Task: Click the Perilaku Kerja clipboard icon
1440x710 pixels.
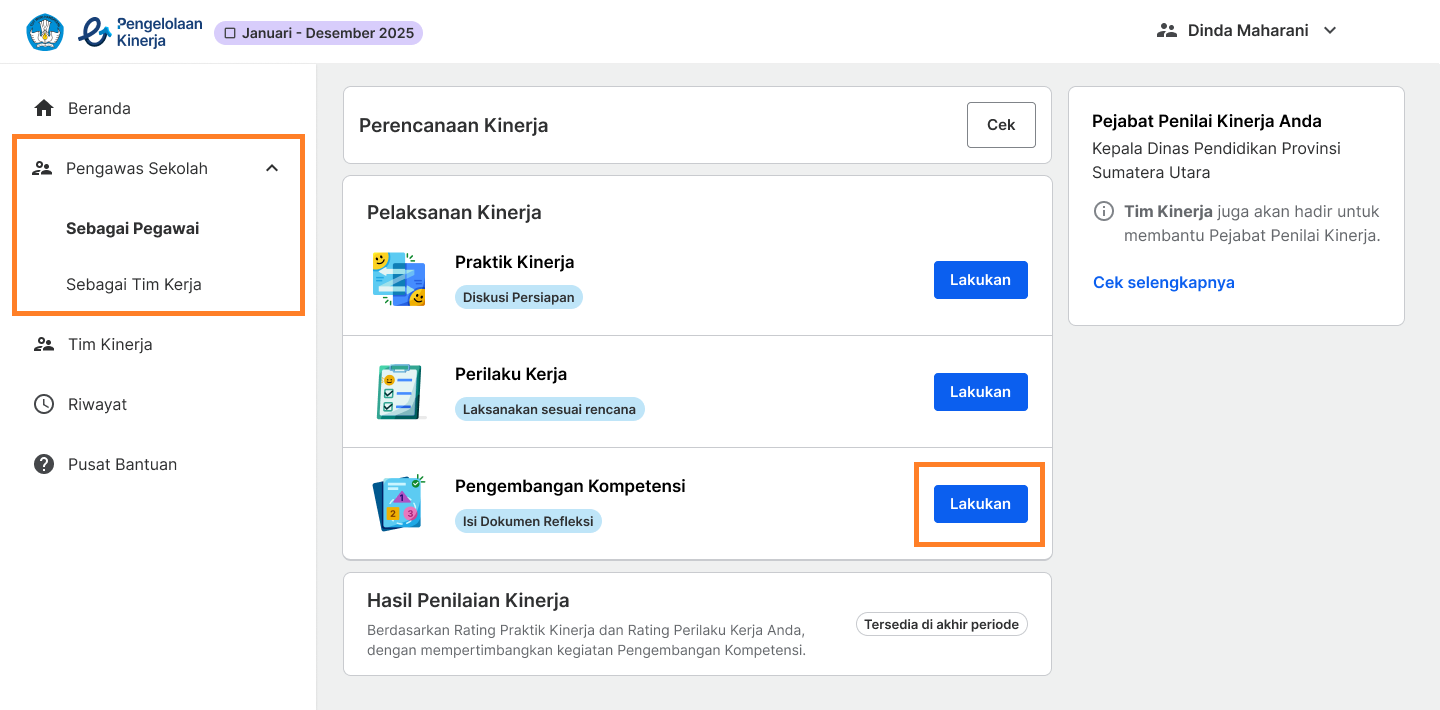Action: coord(399,391)
